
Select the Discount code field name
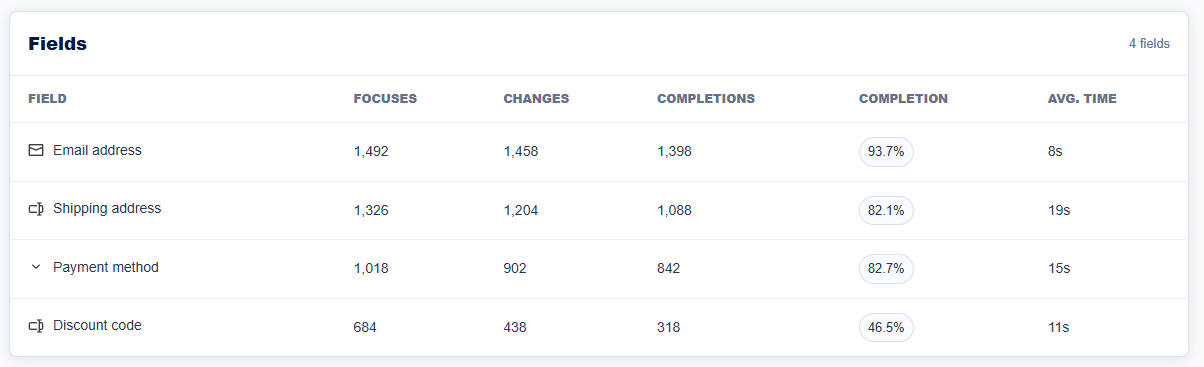coord(97,326)
